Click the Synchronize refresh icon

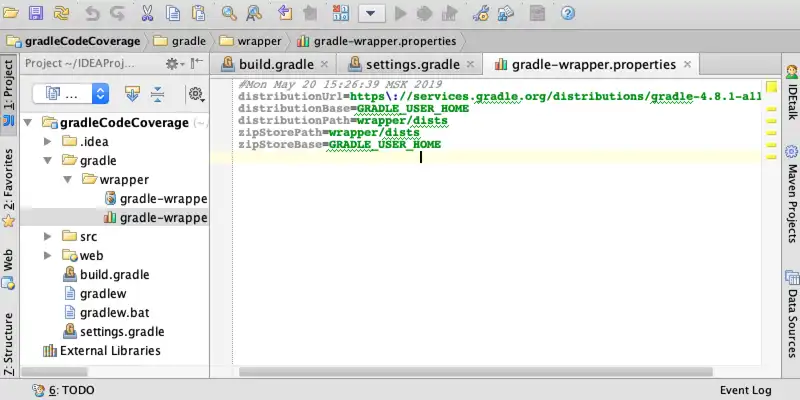[62, 13]
